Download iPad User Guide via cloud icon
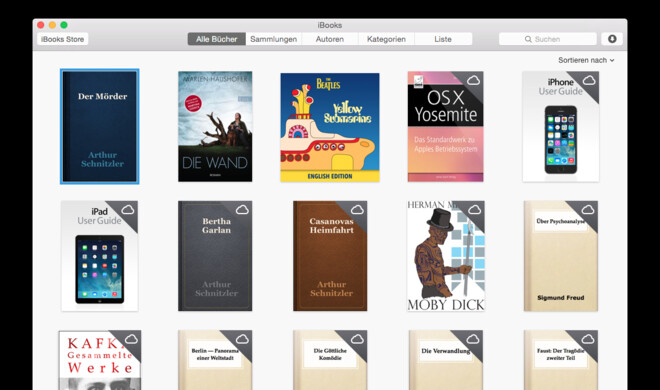This screenshot has height=390, width=660. tap(128, 210)
